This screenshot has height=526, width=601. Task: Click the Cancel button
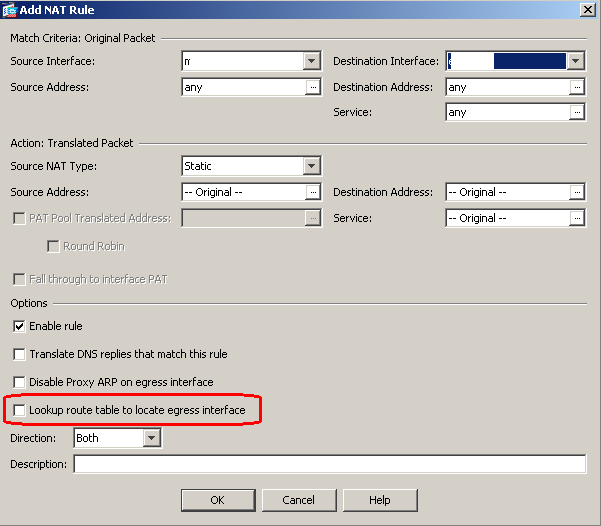(x=298, y=500)
